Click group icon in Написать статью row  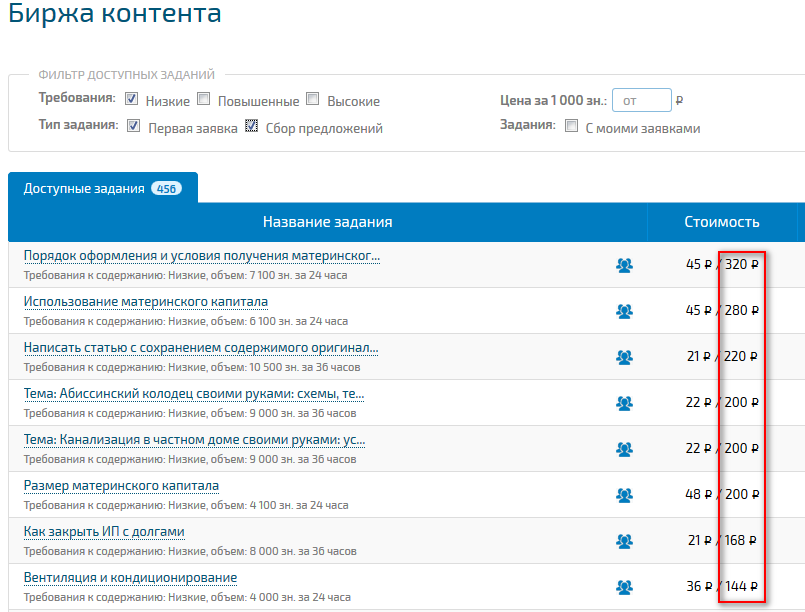(624, 357)
